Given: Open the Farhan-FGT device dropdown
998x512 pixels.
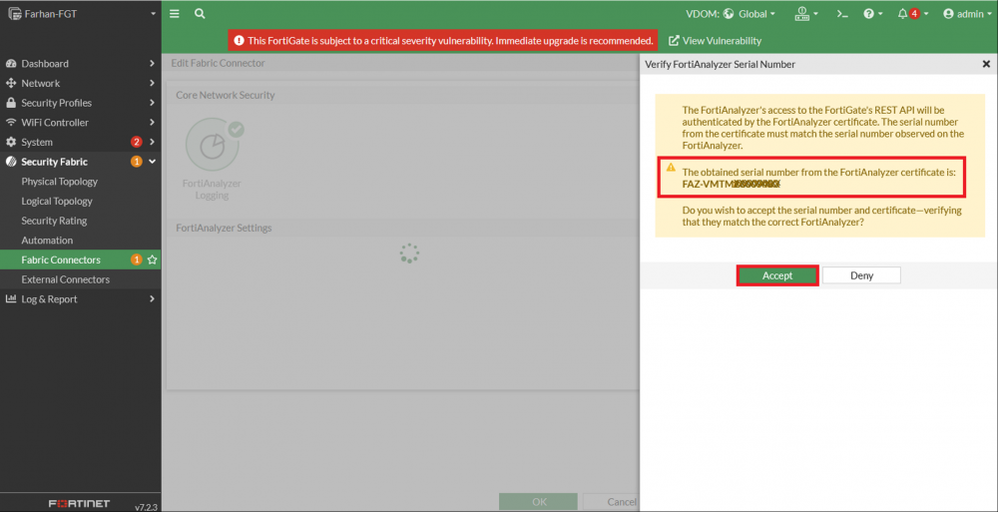Looking at the screenshot, I should 81,13.
